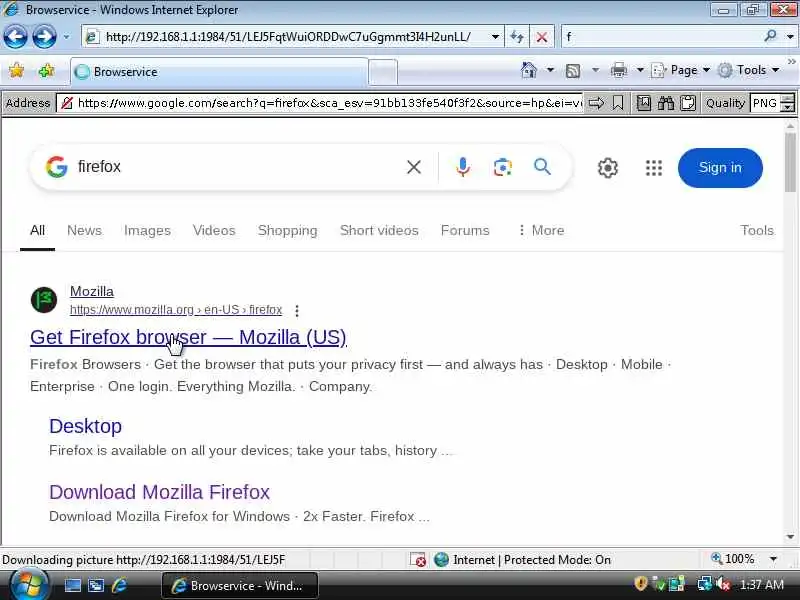Click the Print icon
The image size is (800, 600).
coord(619,70)
